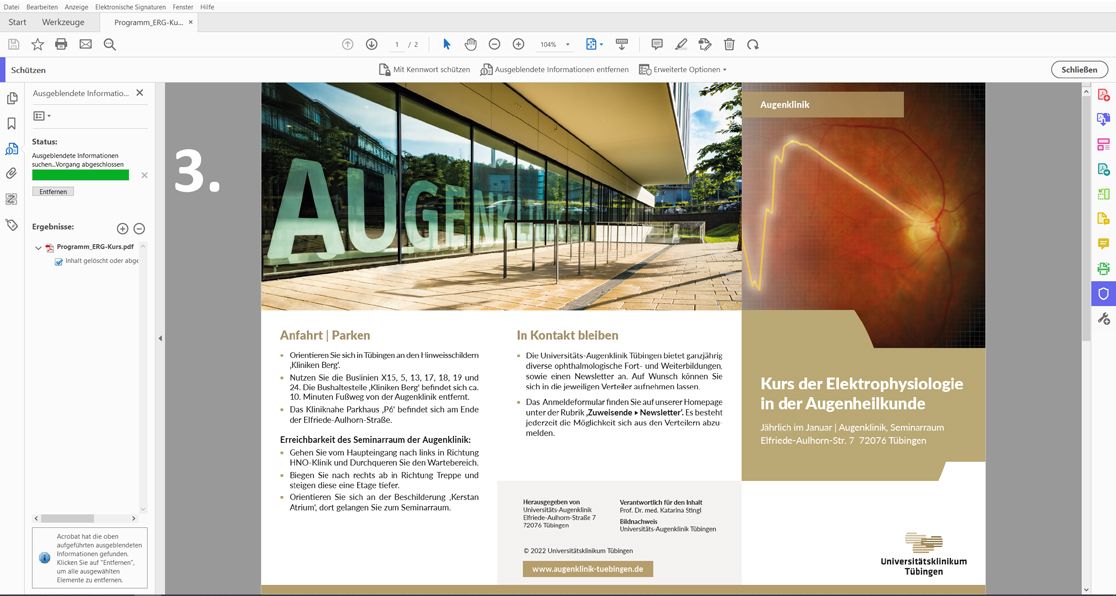
Task: Zoom in with the plus icon
Action: [x=519, y=44]
